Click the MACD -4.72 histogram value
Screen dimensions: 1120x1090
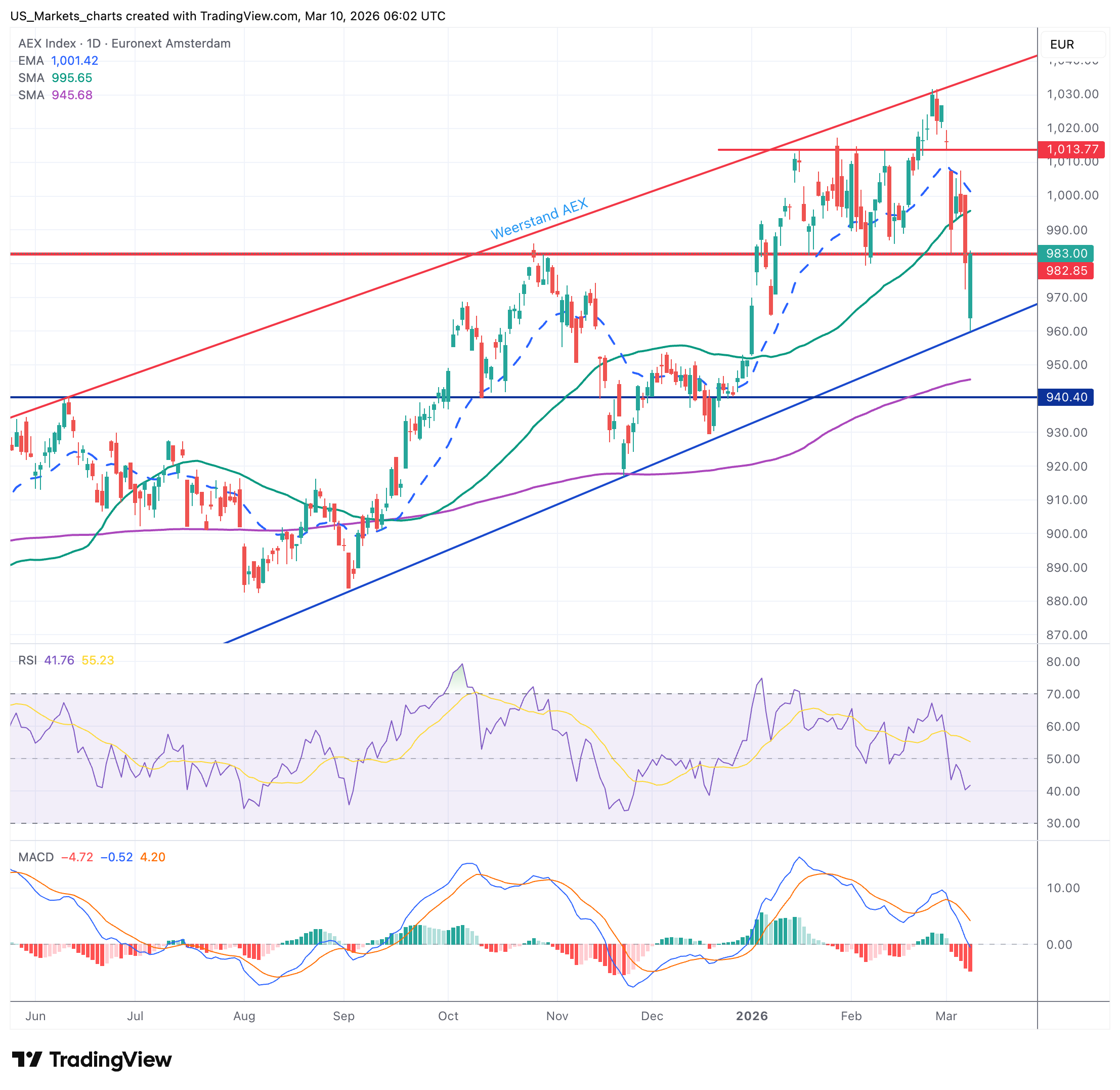tap(77, 857)
